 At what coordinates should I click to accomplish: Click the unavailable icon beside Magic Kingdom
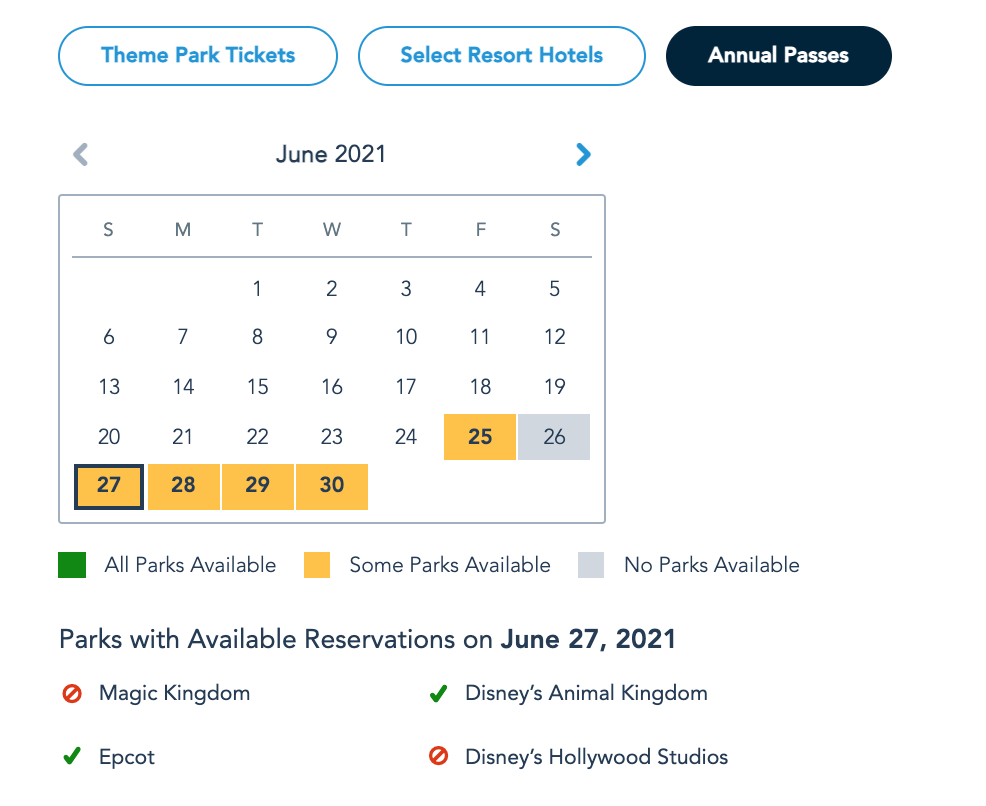coord(72,693)
